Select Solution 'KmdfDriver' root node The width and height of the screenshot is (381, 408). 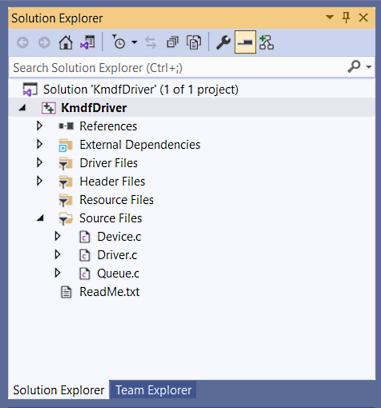pyautogui.click(x=141, y=90)
